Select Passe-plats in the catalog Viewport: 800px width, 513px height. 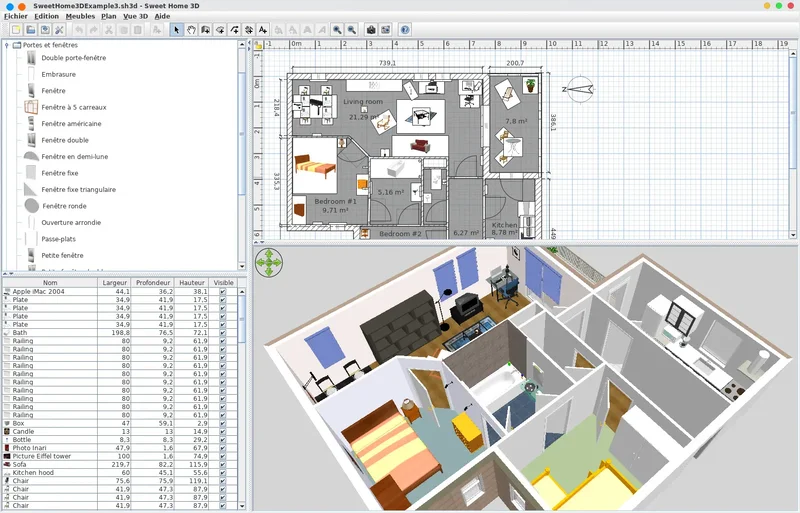tap(58, 239)
